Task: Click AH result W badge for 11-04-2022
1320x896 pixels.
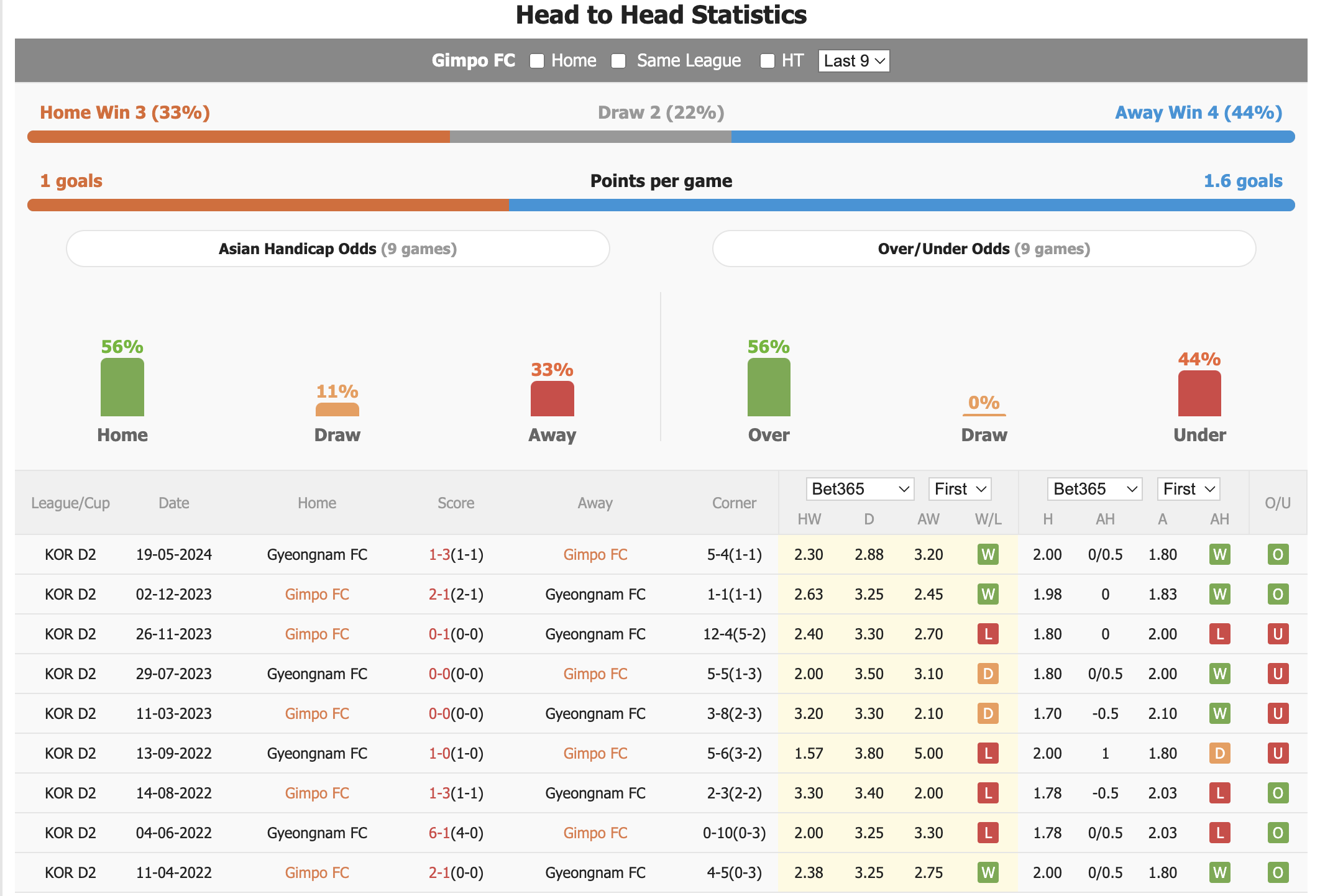Action: tap(1220, 872)
